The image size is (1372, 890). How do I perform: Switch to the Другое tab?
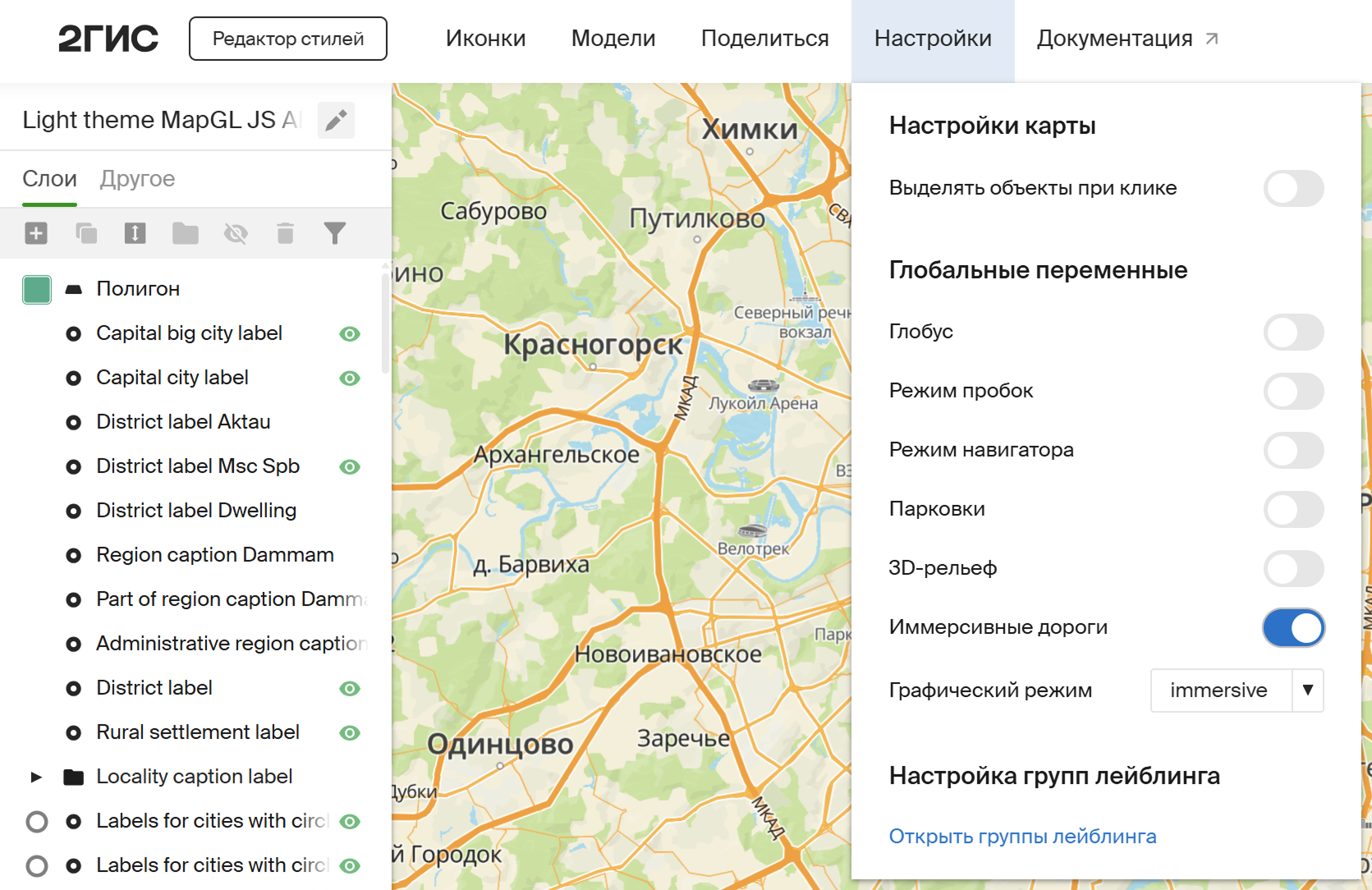click(137, 179)
